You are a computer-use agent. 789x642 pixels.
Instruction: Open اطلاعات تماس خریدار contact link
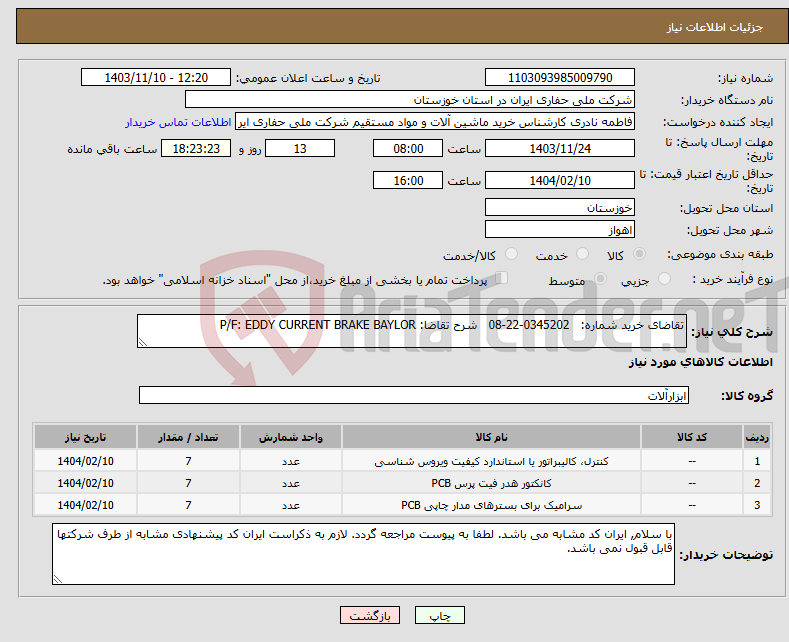(x=178, y=122)
